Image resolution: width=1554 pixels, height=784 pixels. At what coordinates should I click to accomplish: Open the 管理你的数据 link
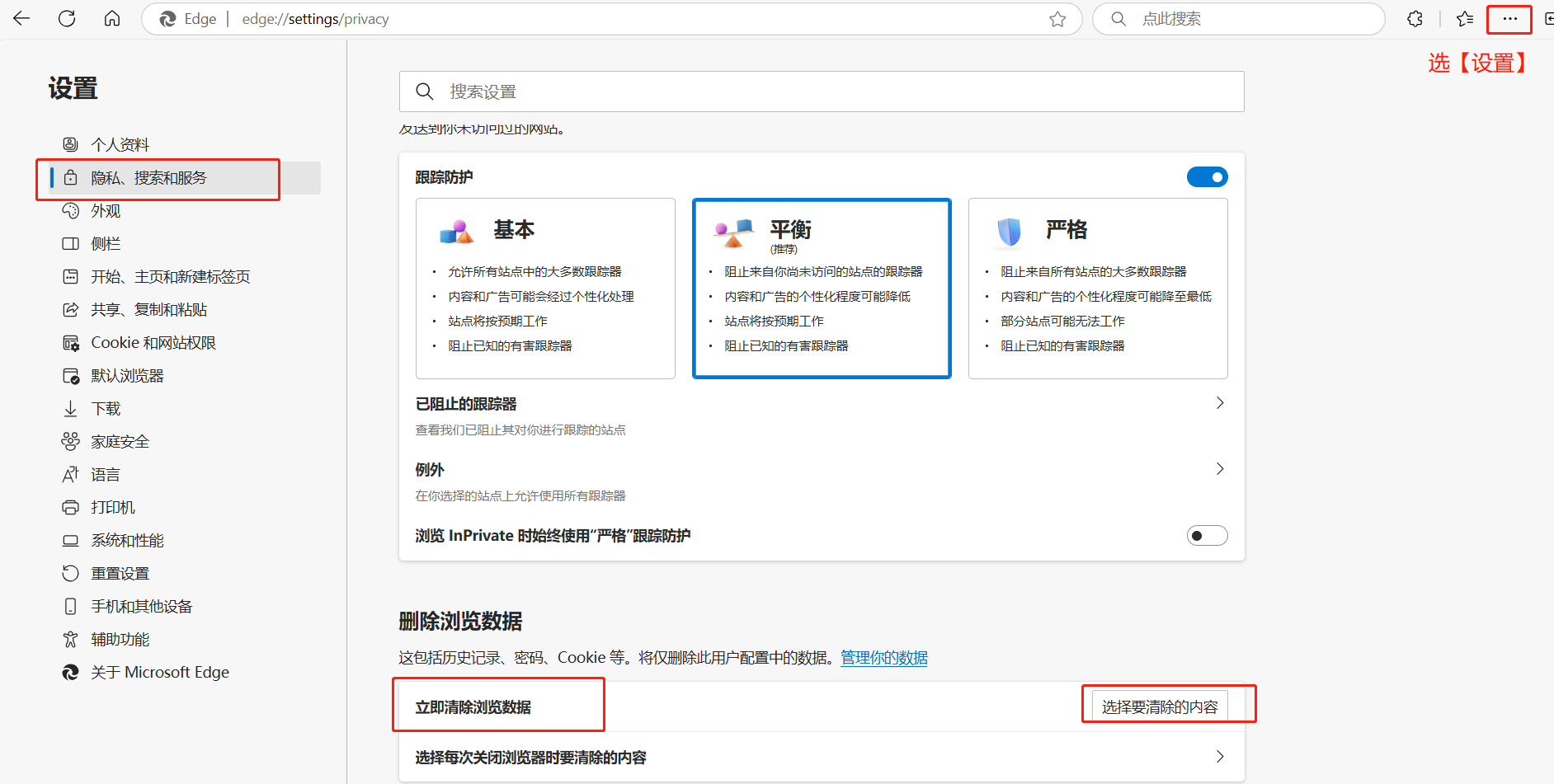pyautogui.click(x=883, y=657)
